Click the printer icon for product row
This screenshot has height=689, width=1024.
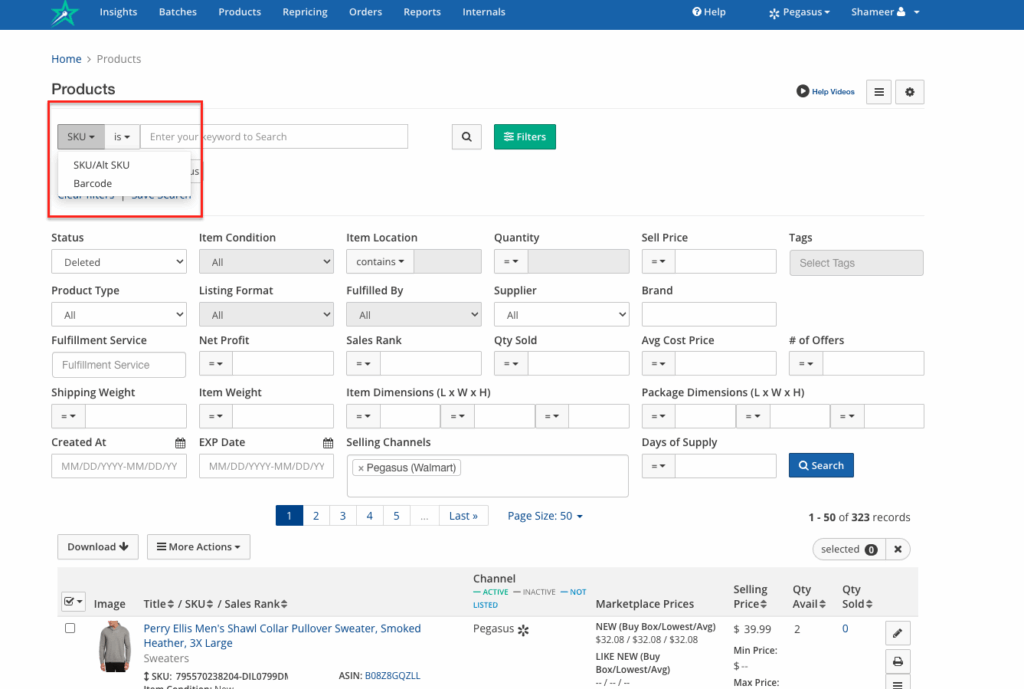(897, 661)
